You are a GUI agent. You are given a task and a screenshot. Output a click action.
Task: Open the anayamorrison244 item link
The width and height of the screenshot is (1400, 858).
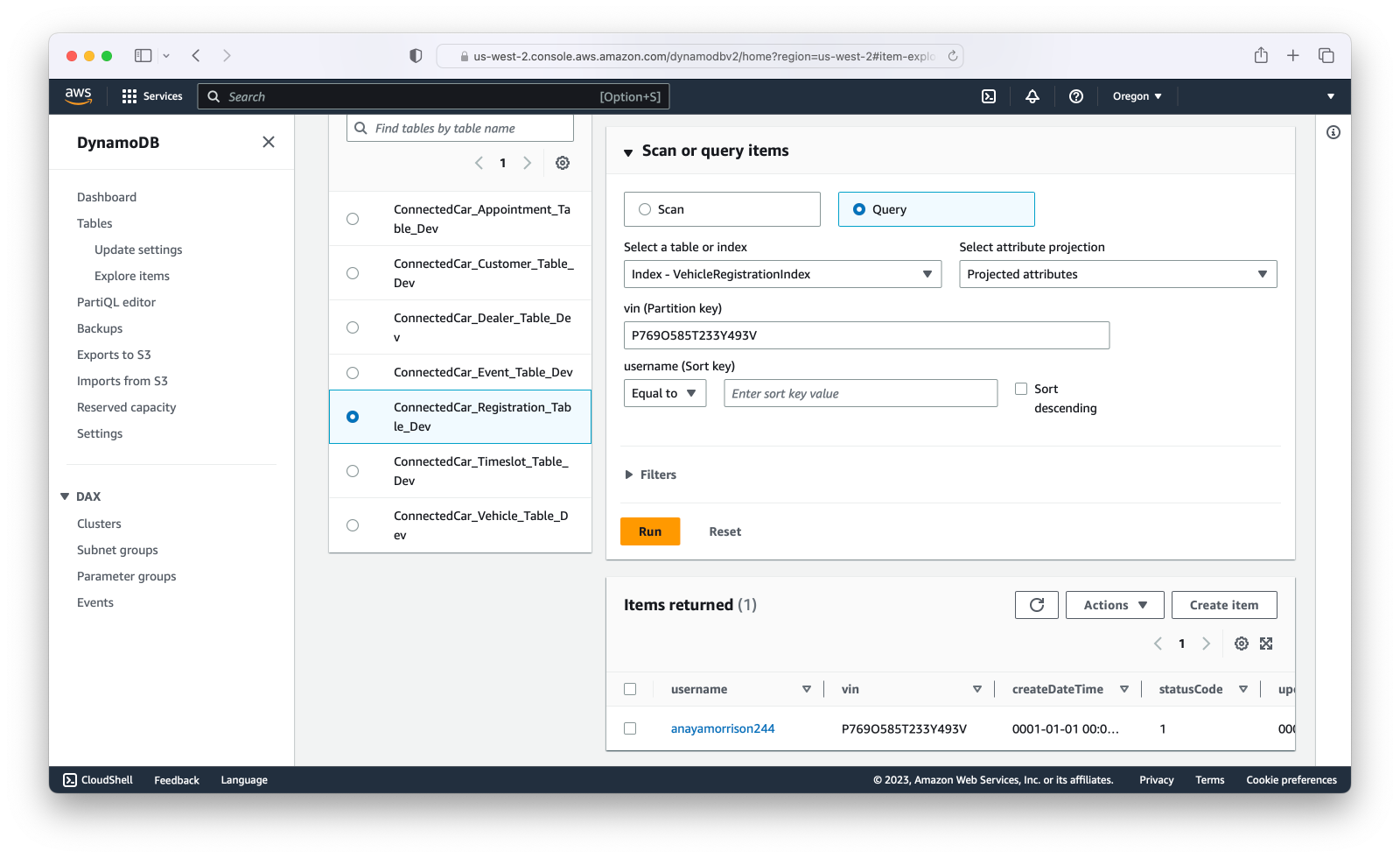[723, 728]
